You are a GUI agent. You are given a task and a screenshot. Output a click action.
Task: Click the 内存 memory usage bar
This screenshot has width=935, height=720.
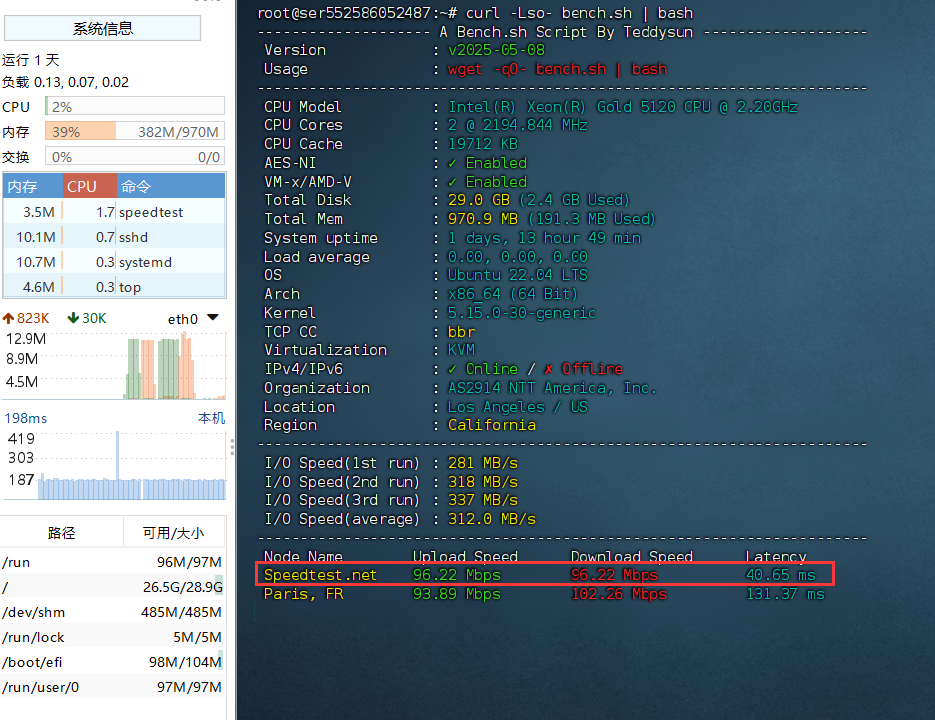tap(134, 132)
